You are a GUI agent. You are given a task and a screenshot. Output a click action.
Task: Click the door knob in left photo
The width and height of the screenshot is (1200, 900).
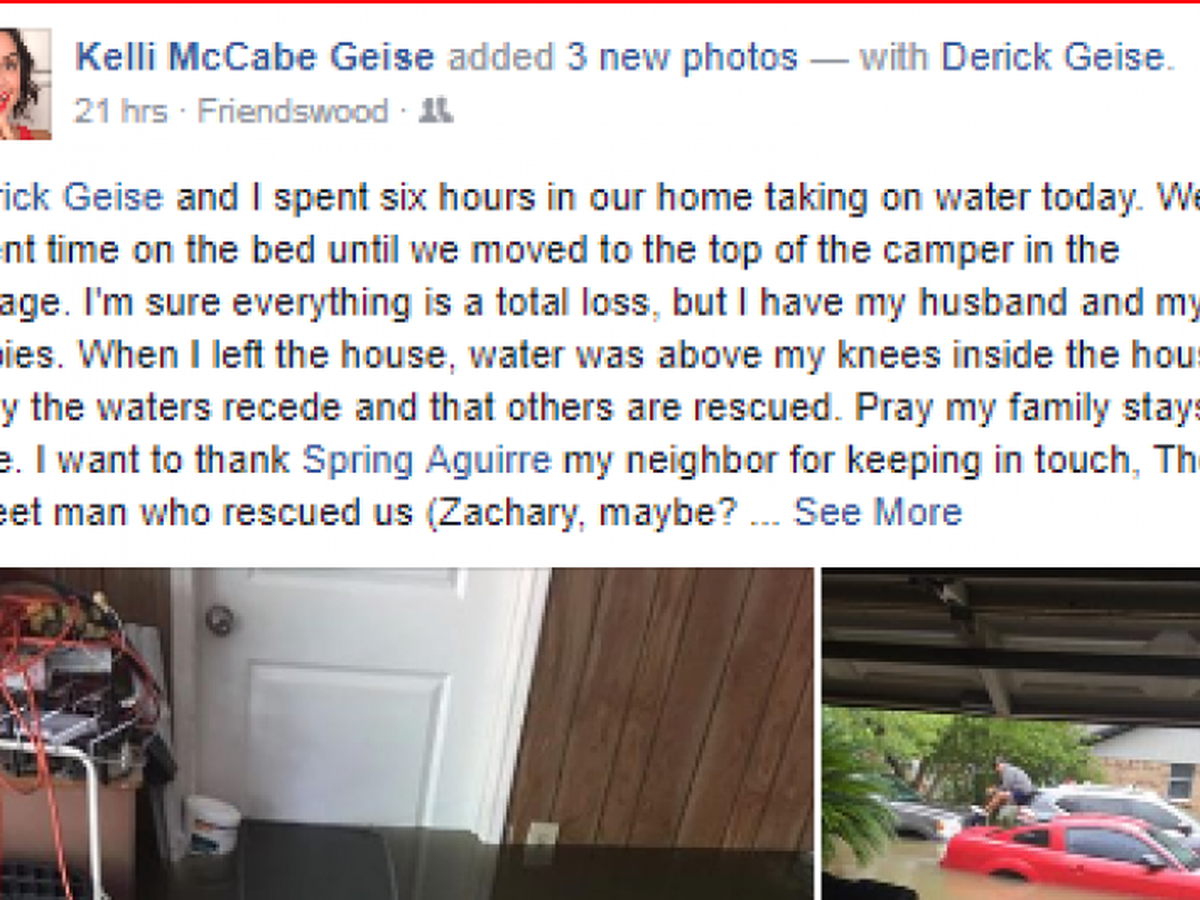[219, 620]
